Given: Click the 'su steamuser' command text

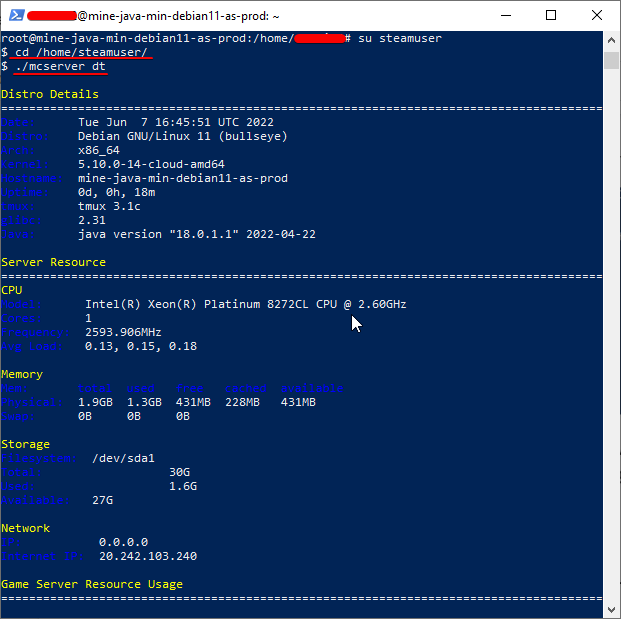Looking at the screenshot, I should click(x=400, y=38).
